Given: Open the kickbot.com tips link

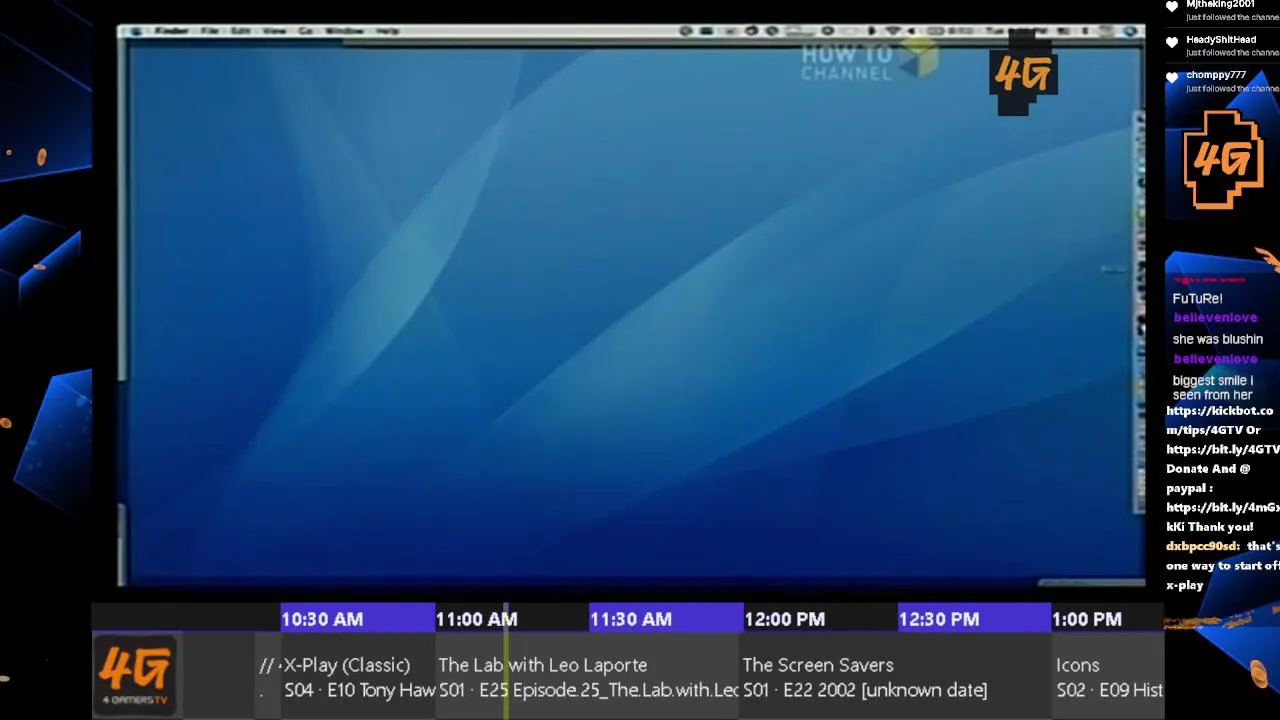Looking at the screenshot, I should [x=1220, y=420].
